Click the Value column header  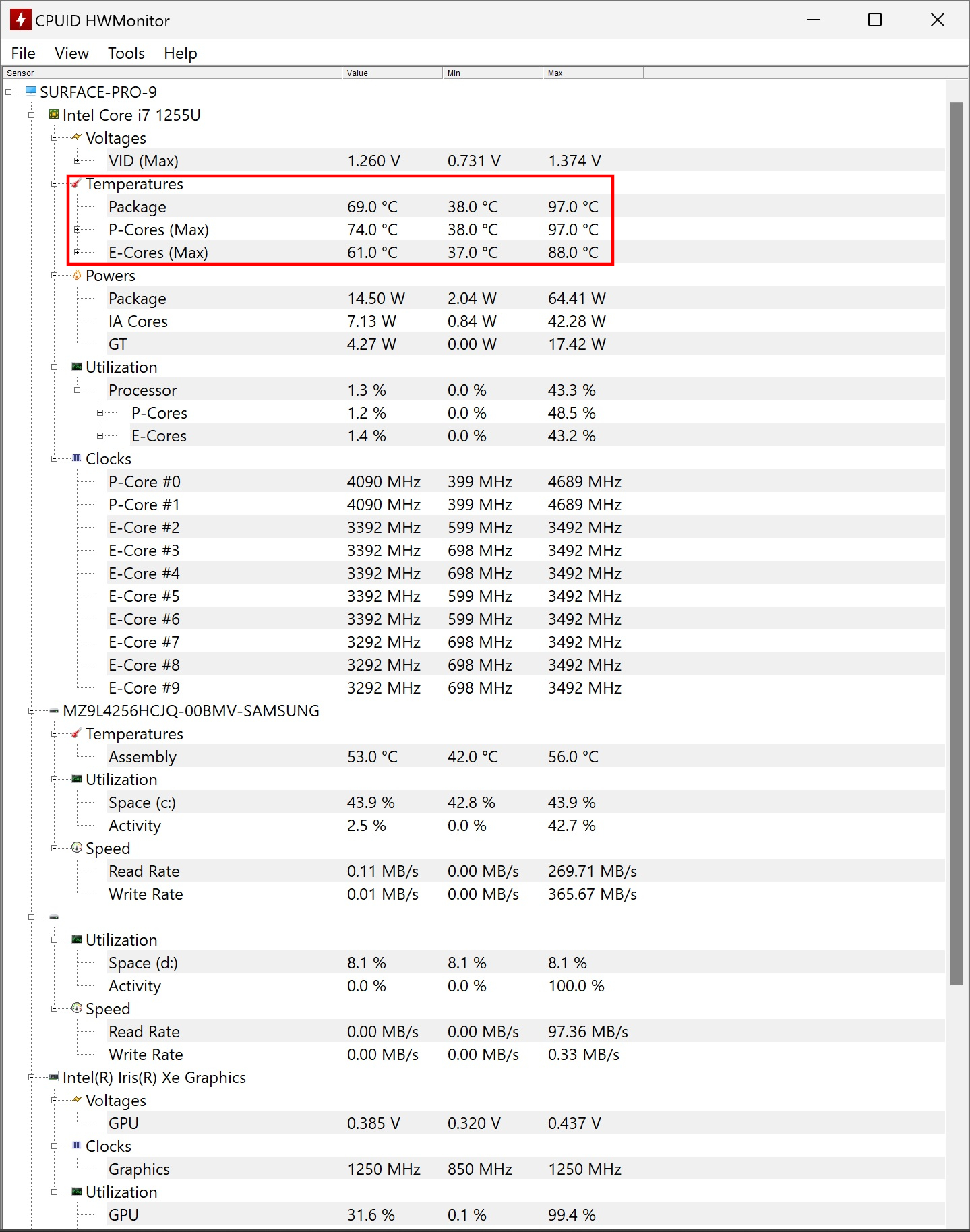tap(392, 73)
